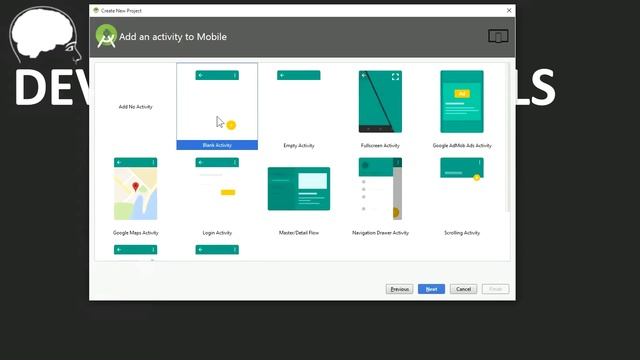Proceed with the Next button

[x=431, y=289]
